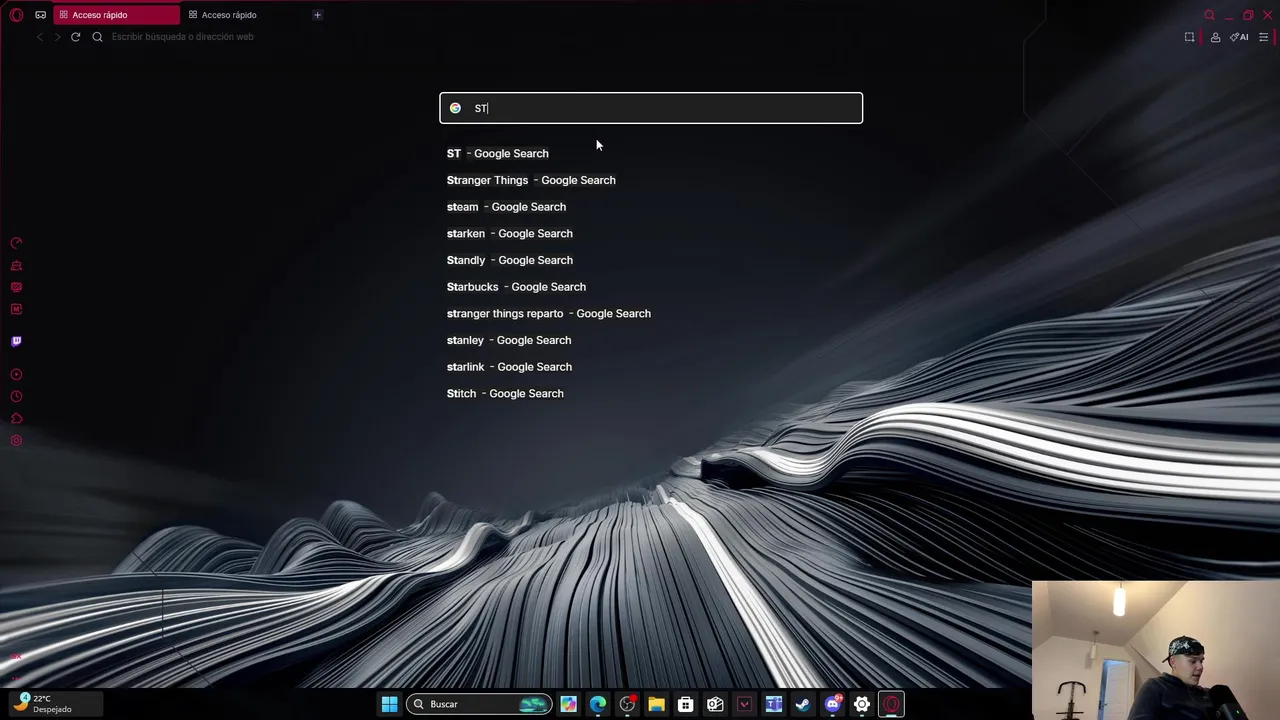1280x720 pixels.
Task: Switch to the second Acceso rápido tab
Action: click(x=245, y=15)
